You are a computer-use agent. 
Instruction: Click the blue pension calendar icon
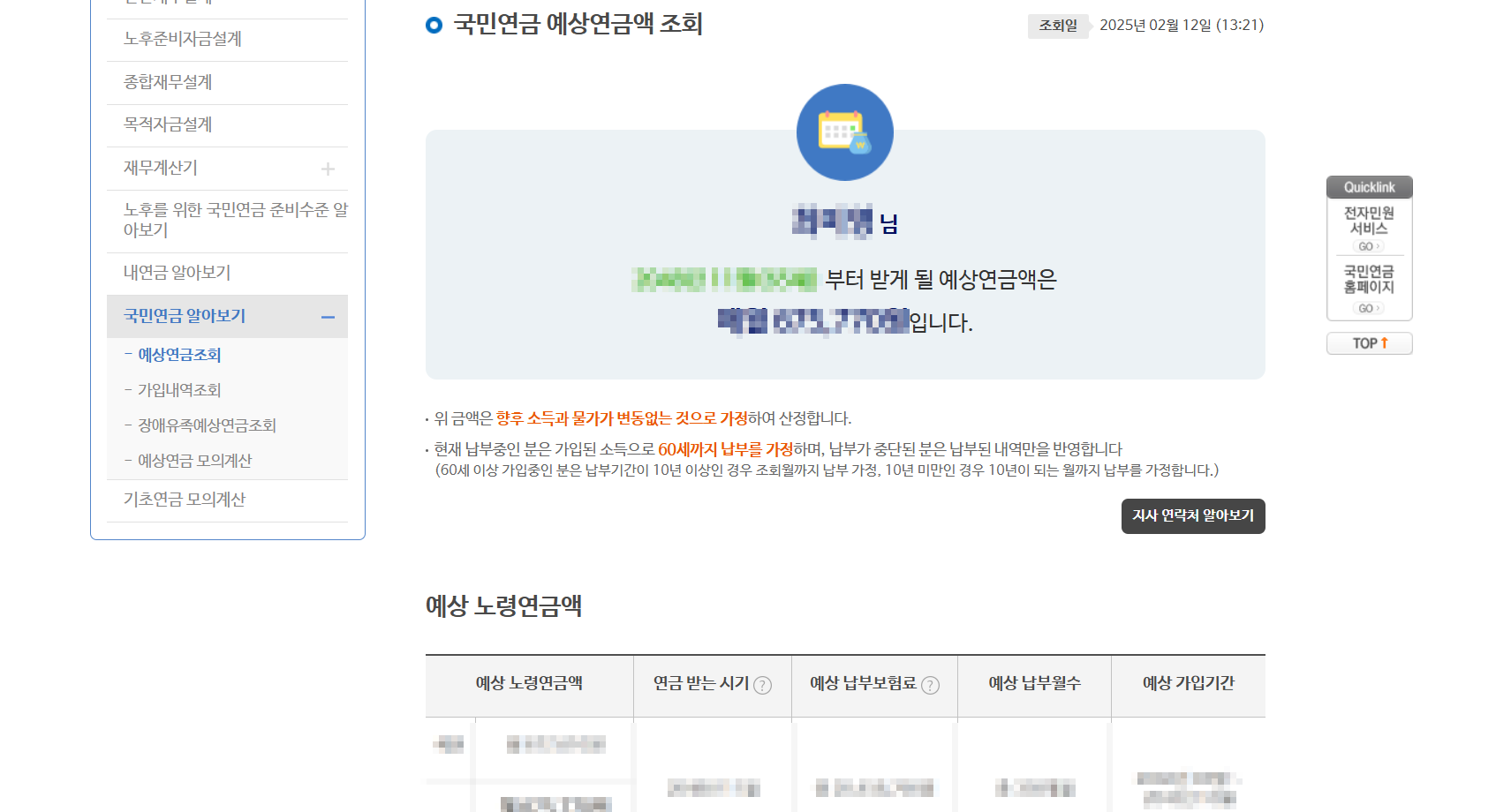tap(844, 132)
